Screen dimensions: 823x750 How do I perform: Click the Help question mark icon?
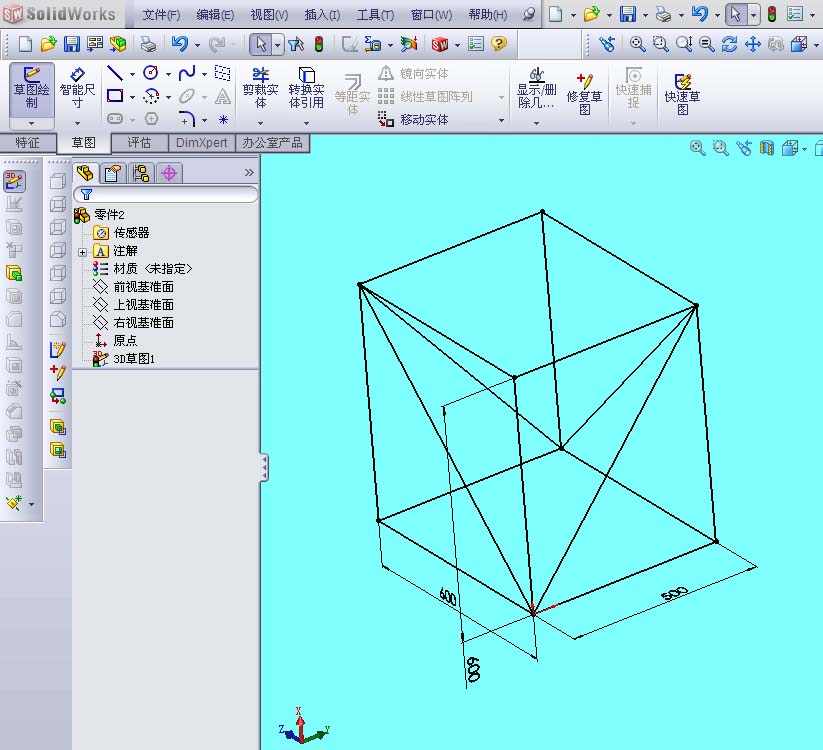point(499,44)
